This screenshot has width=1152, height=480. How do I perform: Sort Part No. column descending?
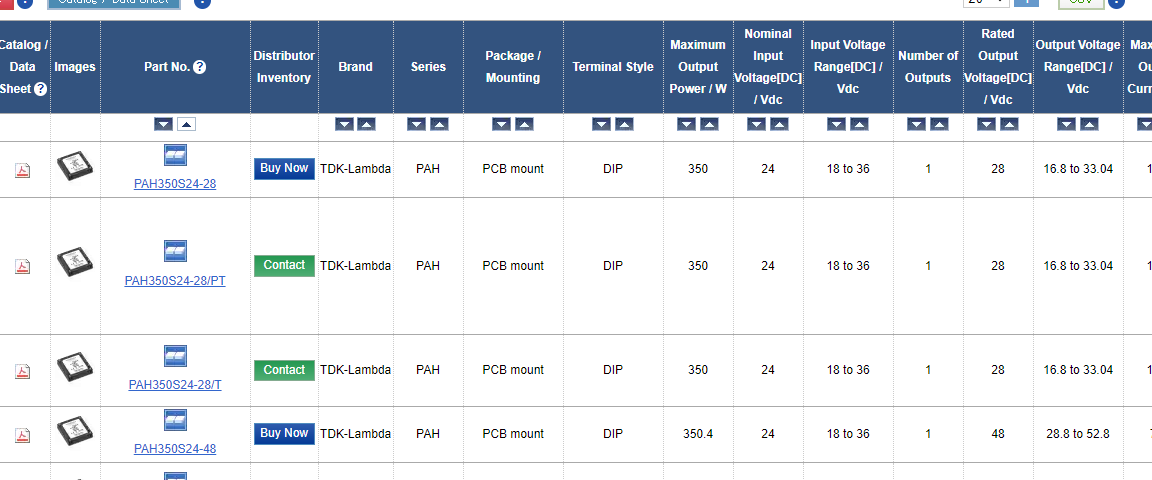point(163,124)
